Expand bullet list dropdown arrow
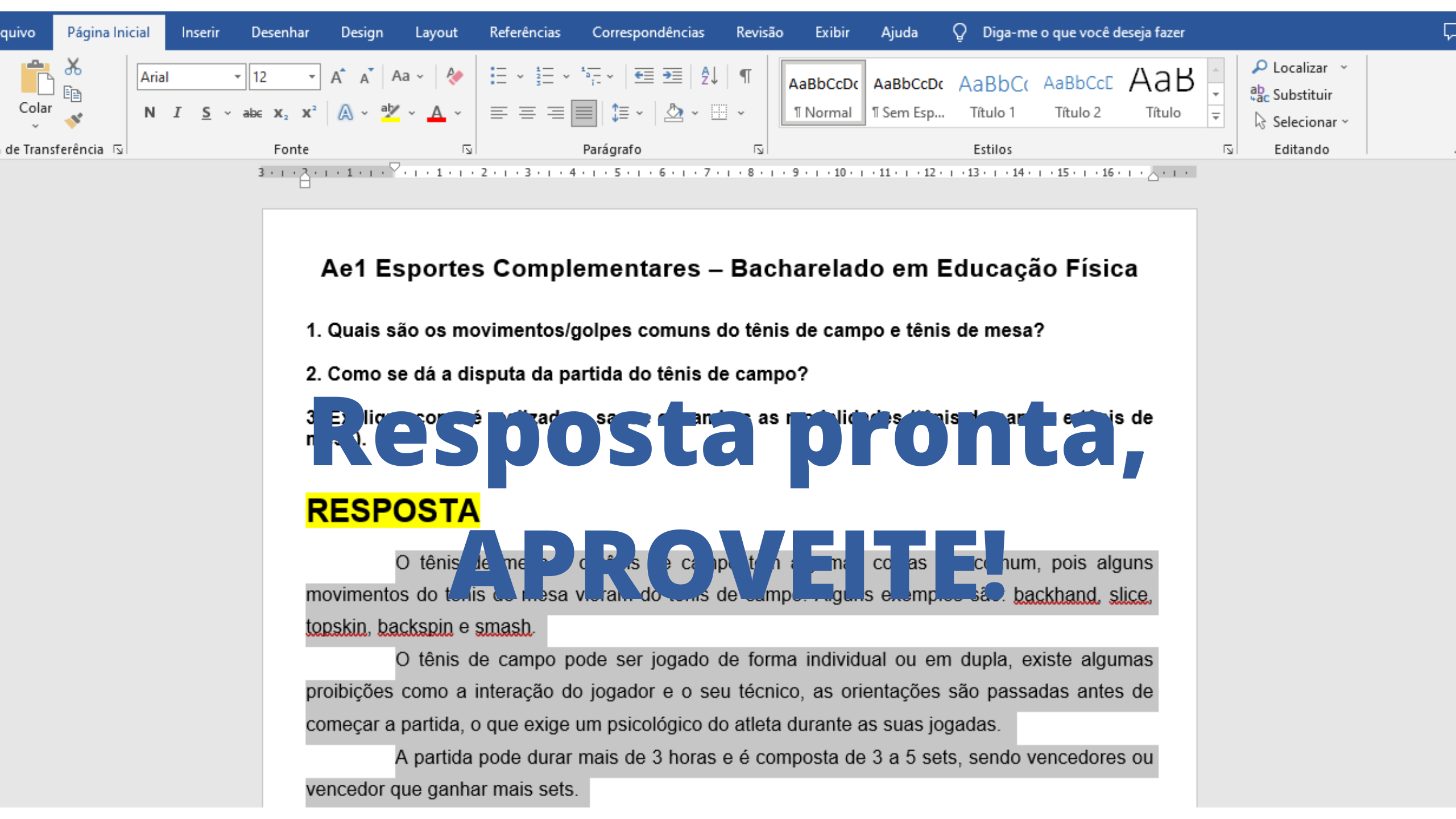This screenshot has width=1456, height=819. tap(520, 76)
